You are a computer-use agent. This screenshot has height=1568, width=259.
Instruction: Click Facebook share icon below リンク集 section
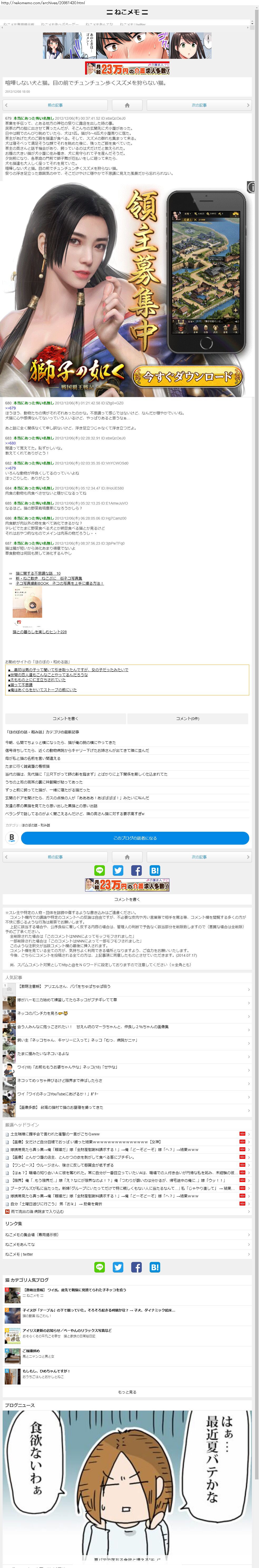(x=136, y=1267)
